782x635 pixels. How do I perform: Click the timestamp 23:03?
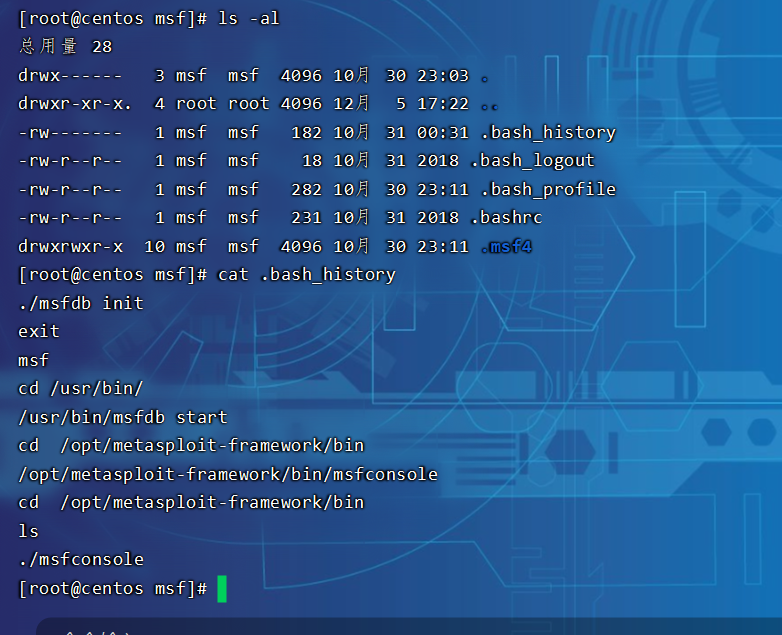(443, 76)
